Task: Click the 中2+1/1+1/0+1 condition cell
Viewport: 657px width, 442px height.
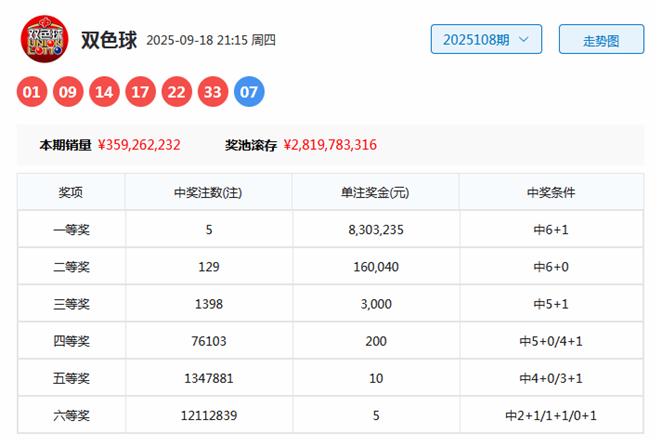Action: (551, 415)
